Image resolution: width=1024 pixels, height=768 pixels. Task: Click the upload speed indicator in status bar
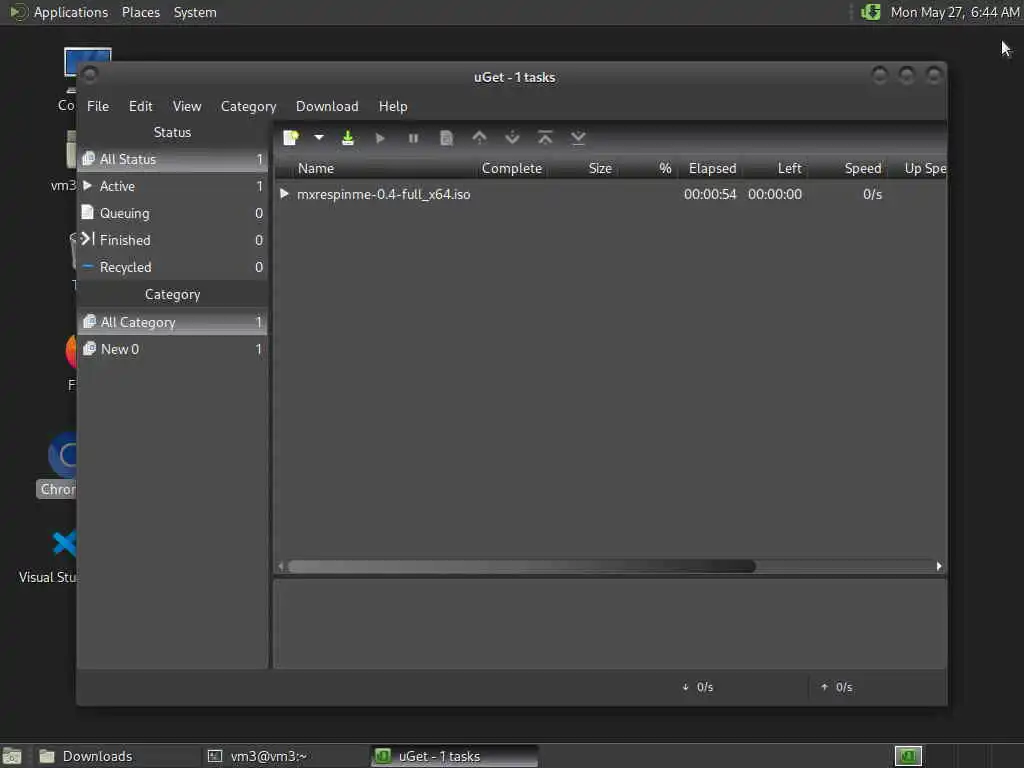pos(837,687)
